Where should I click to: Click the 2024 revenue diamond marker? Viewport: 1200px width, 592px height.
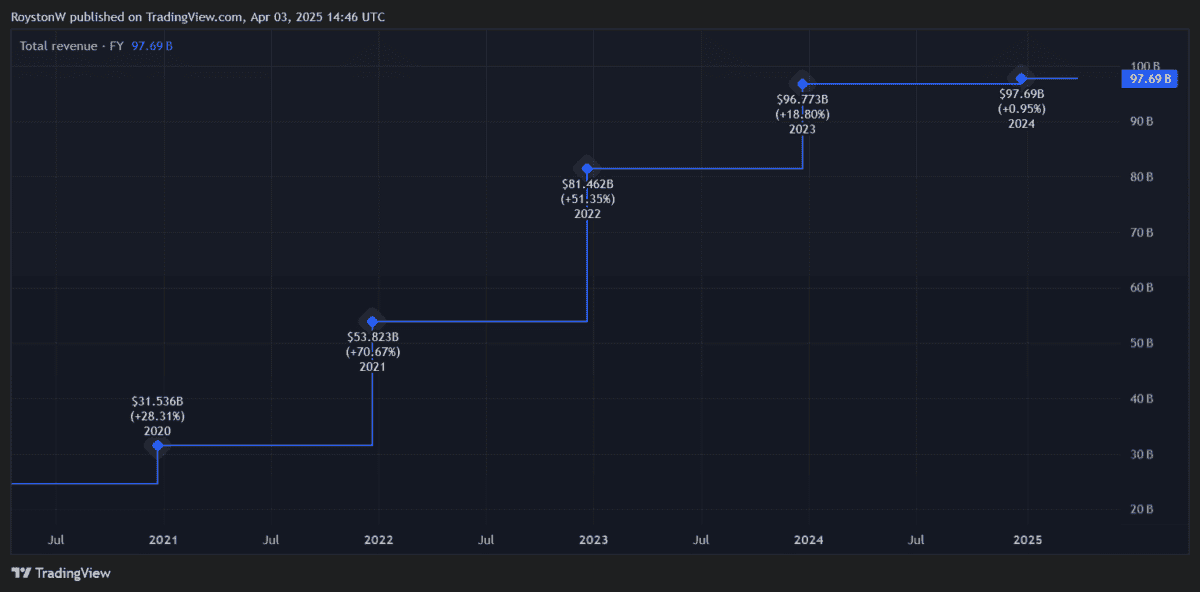click(1021, 78)
